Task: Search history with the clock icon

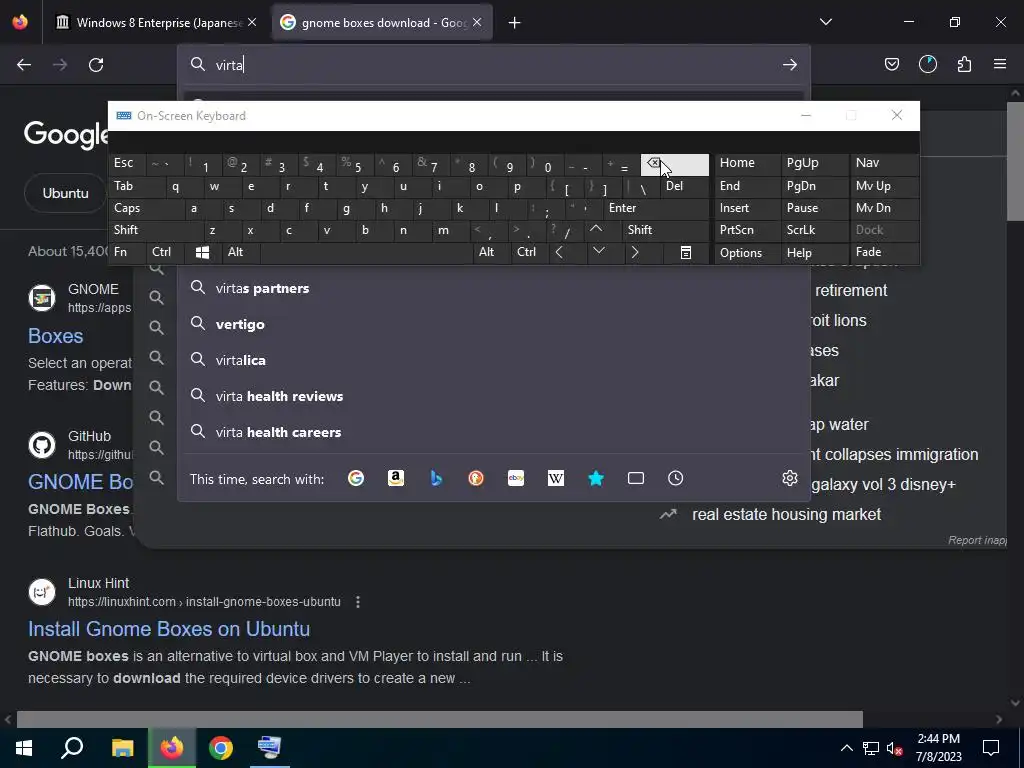Action: (675, 478)
